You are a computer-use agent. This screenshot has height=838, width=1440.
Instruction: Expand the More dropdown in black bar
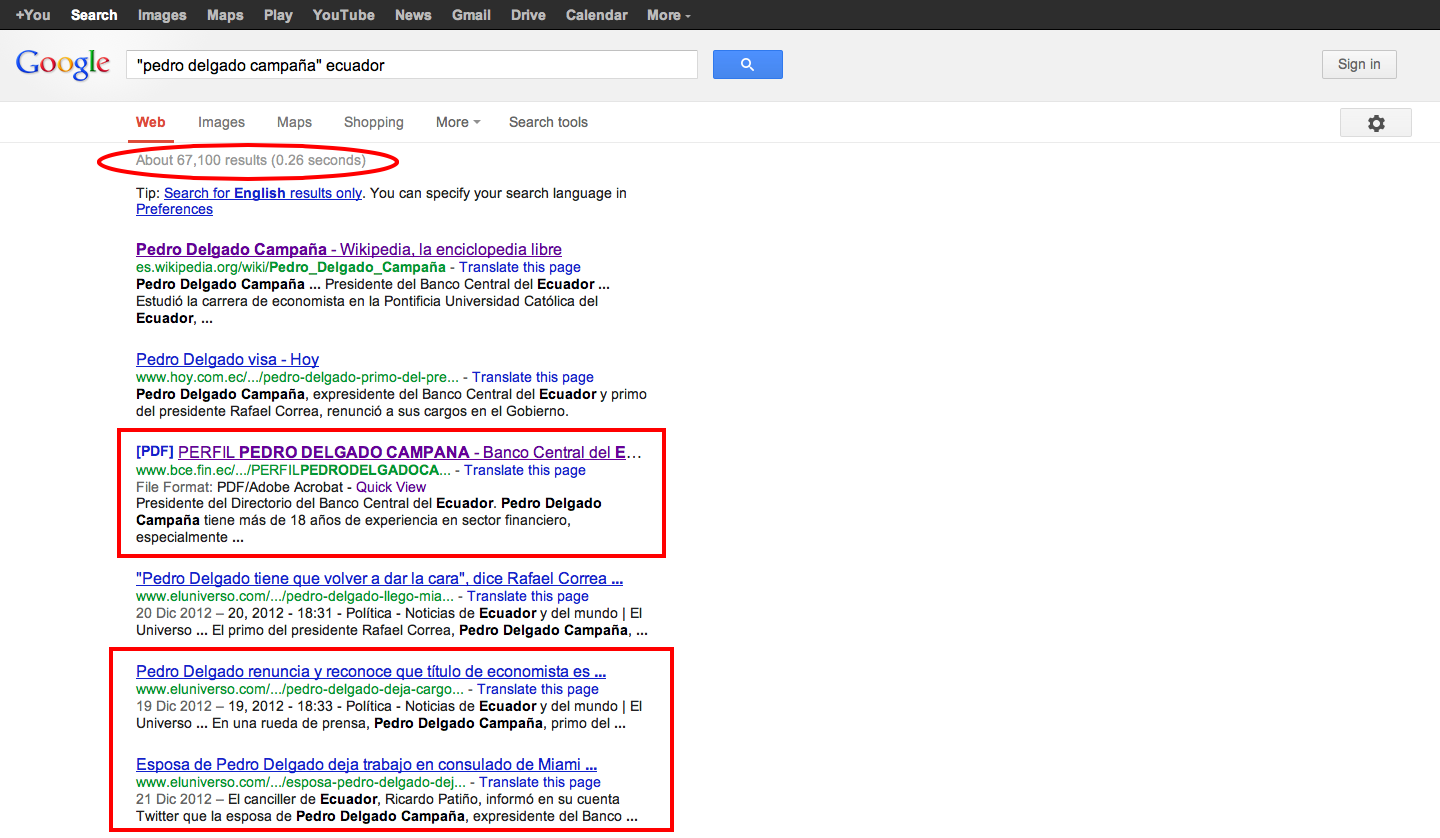pos(669,15)
